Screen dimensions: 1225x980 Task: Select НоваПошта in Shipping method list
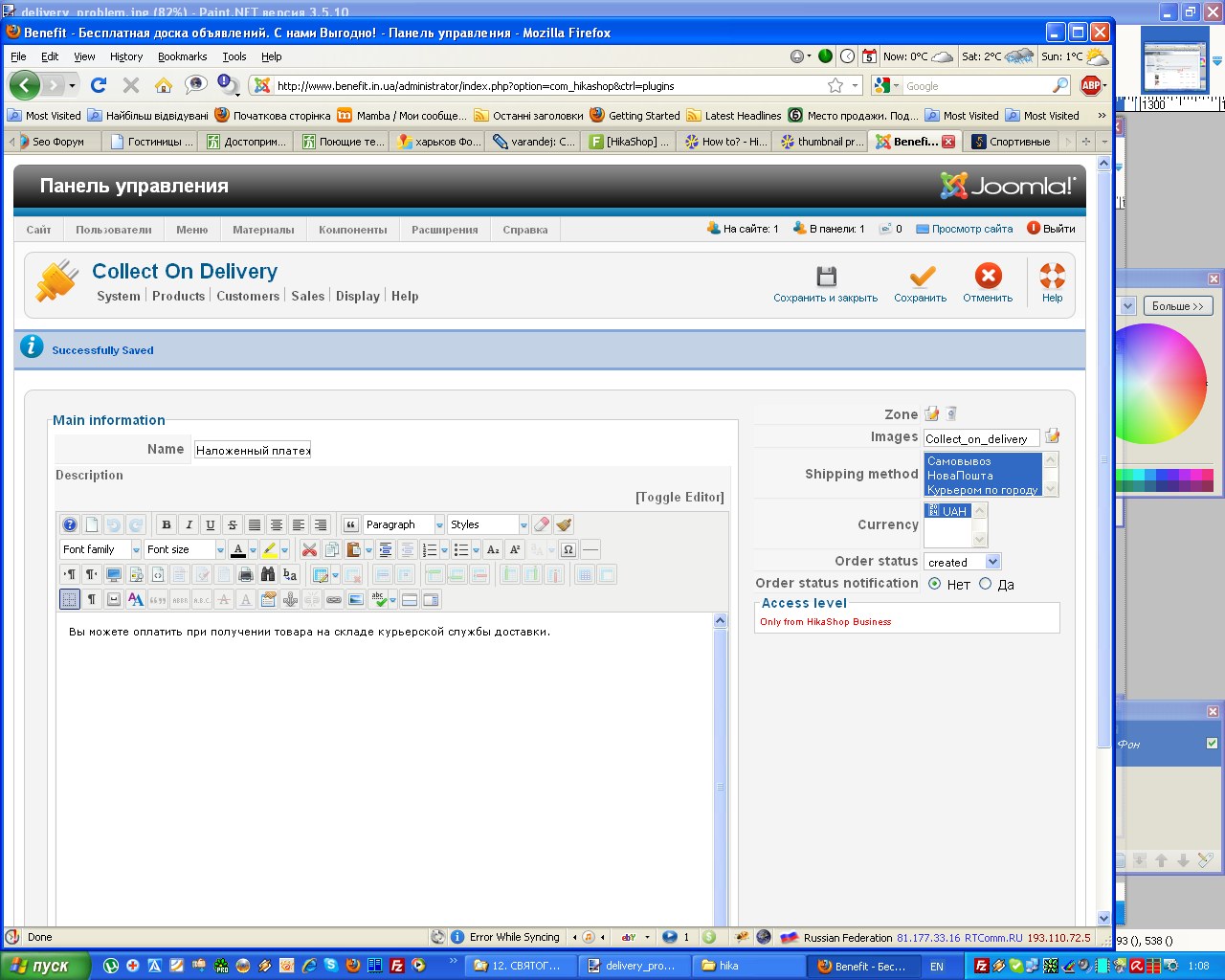tap(983, 475)
